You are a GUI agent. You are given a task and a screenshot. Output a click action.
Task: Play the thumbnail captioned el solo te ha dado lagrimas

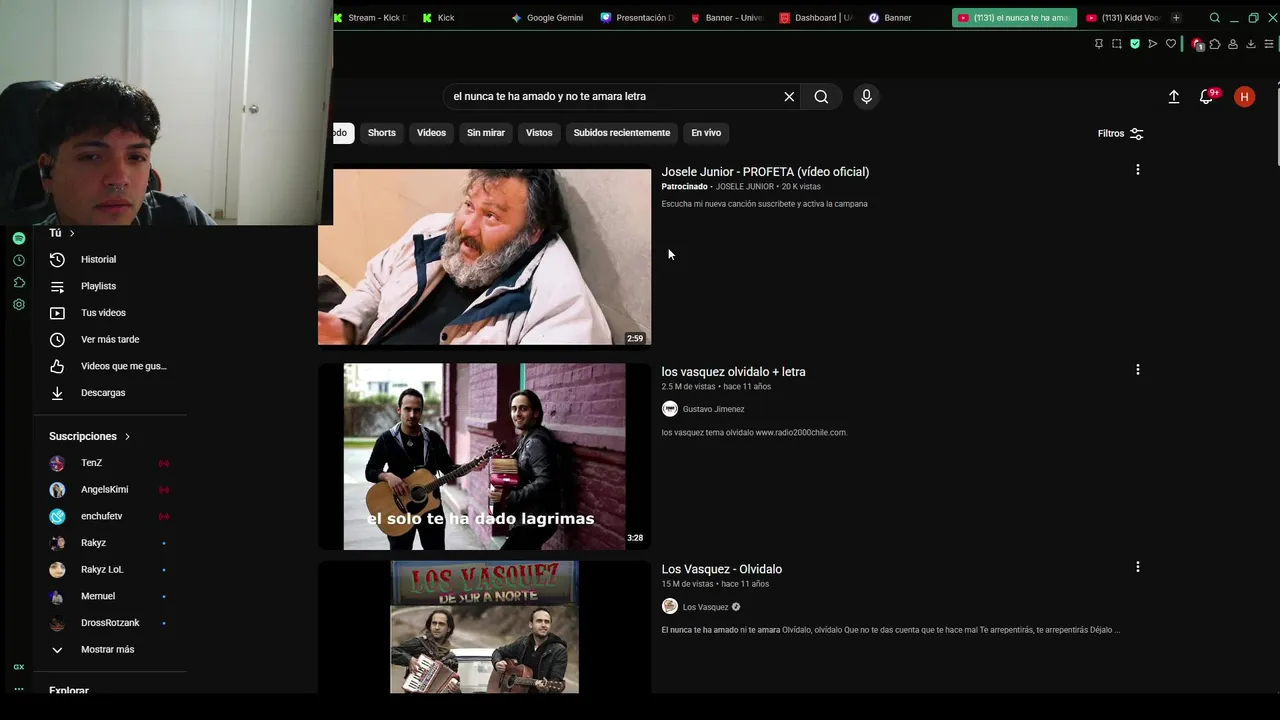tap(484, 456)
